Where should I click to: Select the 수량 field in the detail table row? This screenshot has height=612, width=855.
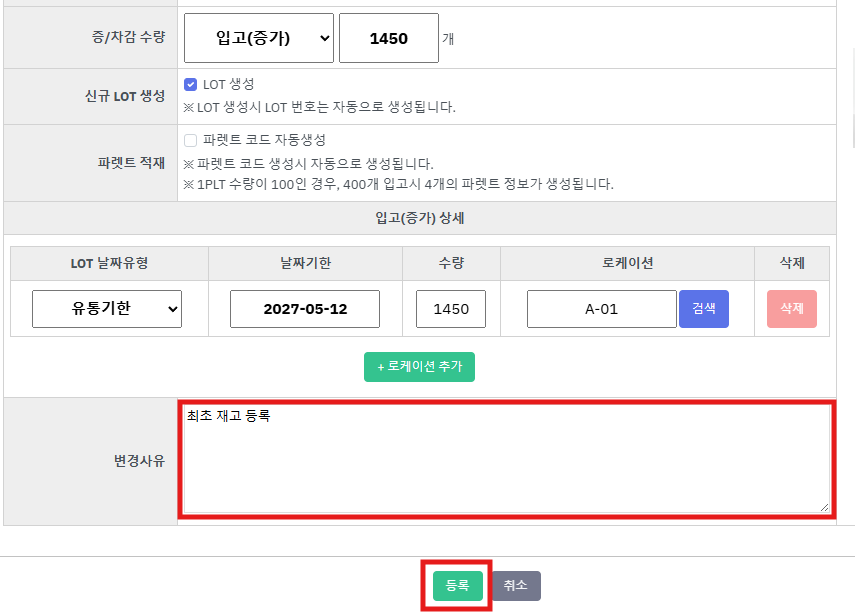click(450, 309)
